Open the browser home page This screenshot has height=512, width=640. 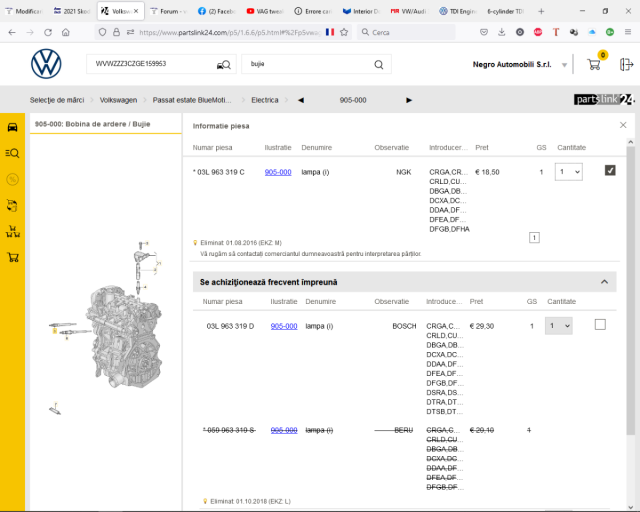pyautogui.click(x=66, y=32)
